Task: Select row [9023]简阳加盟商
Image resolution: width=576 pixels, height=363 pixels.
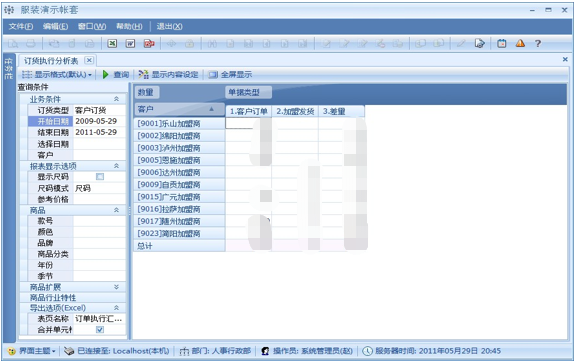Action: 179,233
